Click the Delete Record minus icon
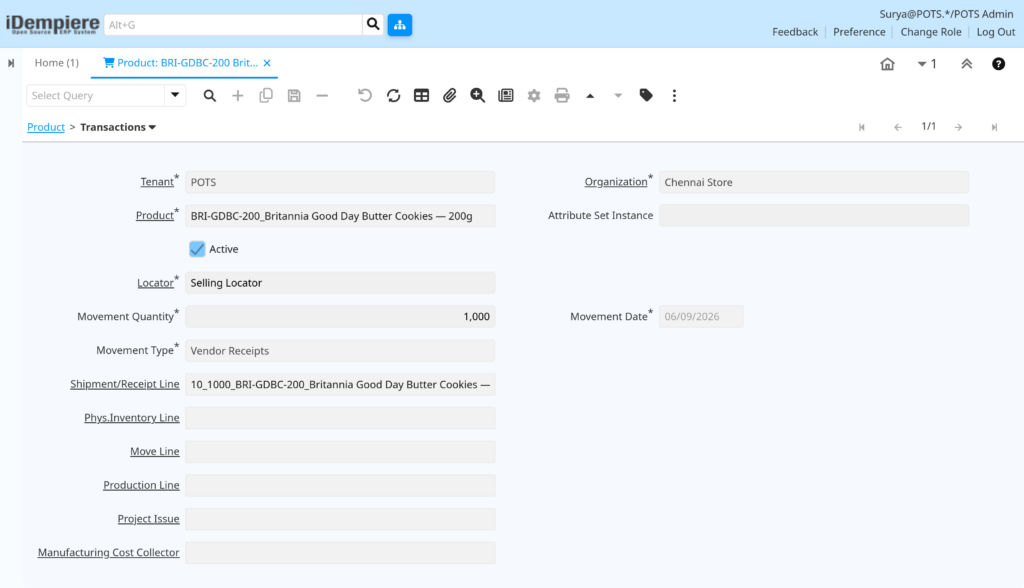 click(322, 95)
